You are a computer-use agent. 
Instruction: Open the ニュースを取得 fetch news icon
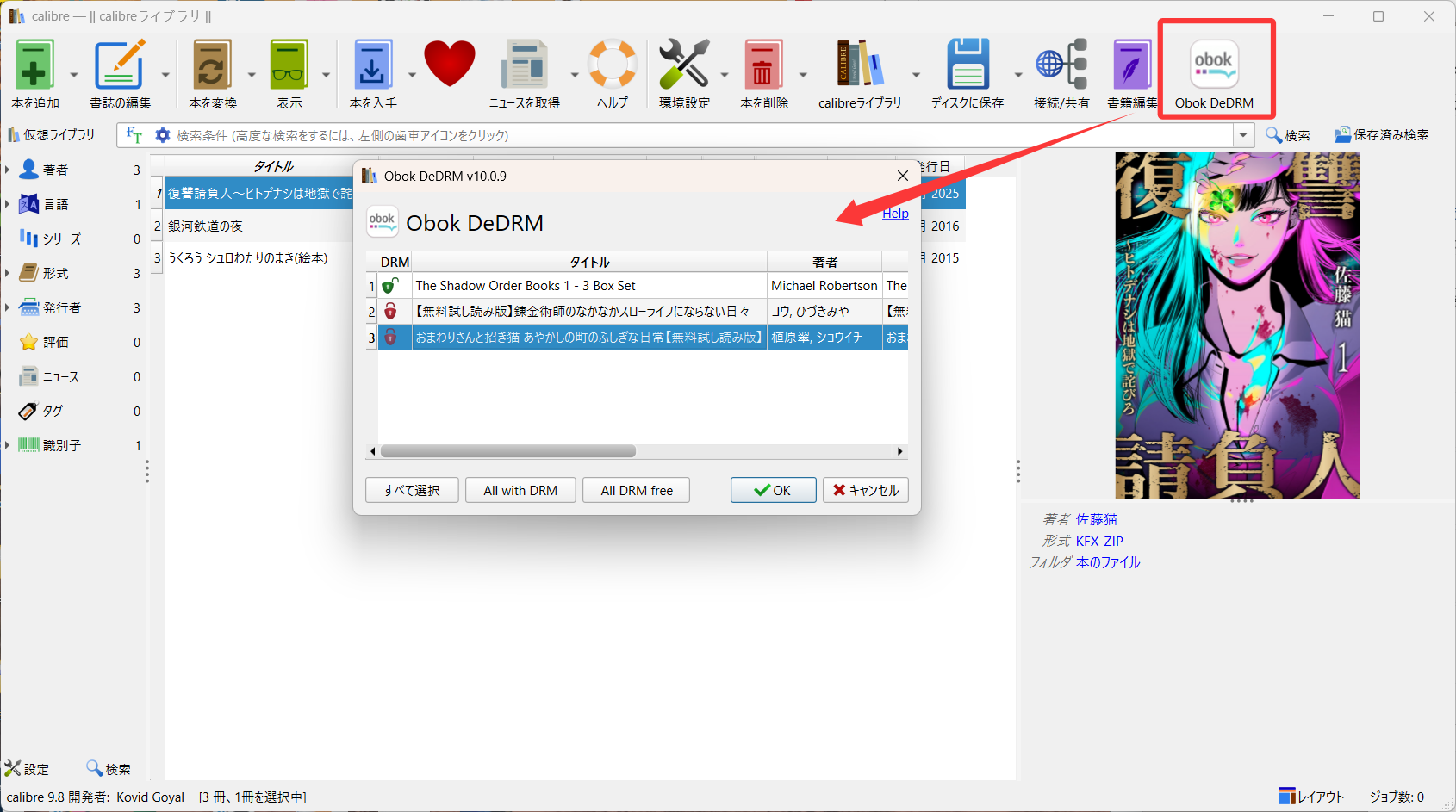[x=525, y=65]
